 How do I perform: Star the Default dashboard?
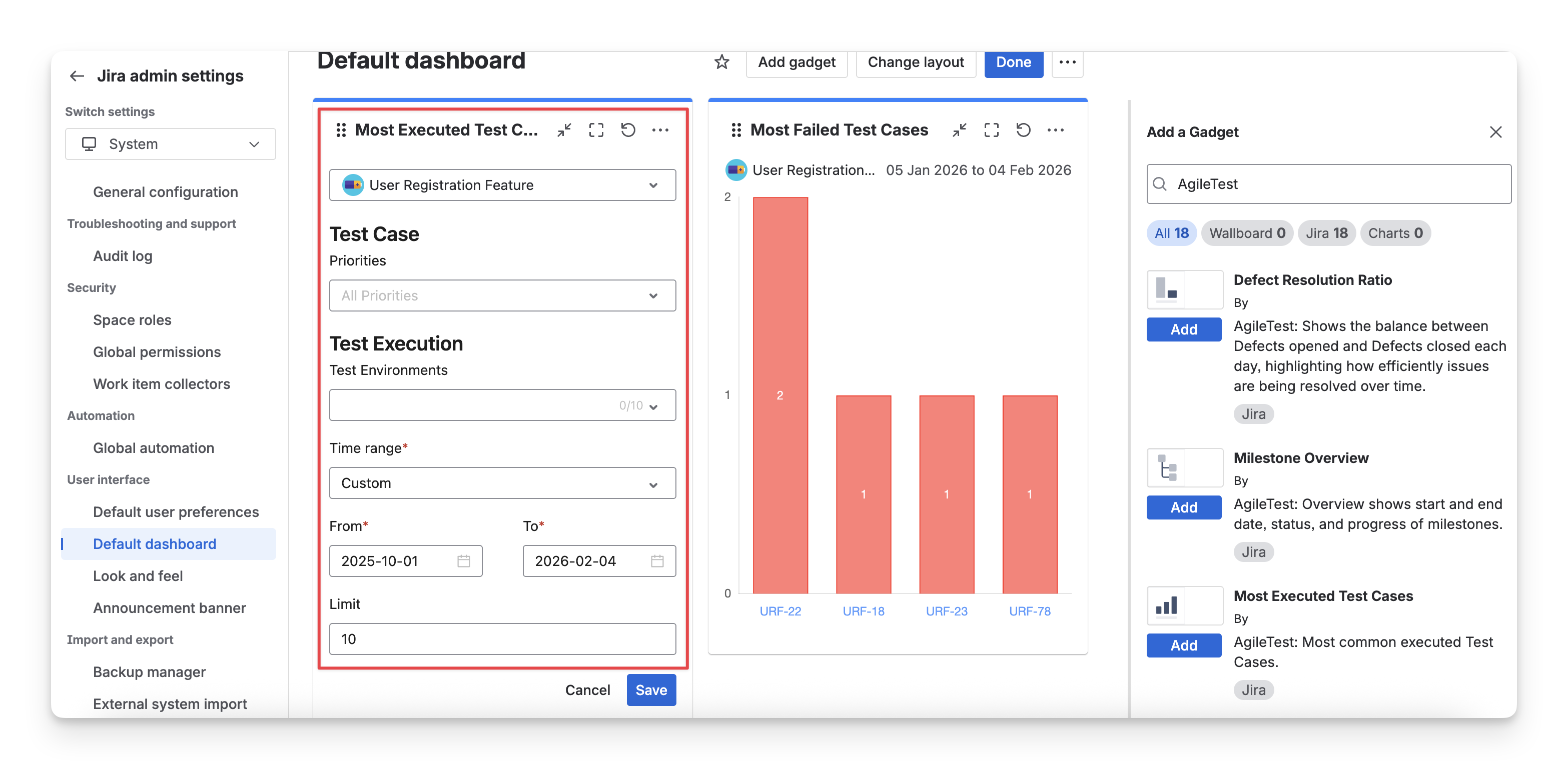click(x=721, y=62)
